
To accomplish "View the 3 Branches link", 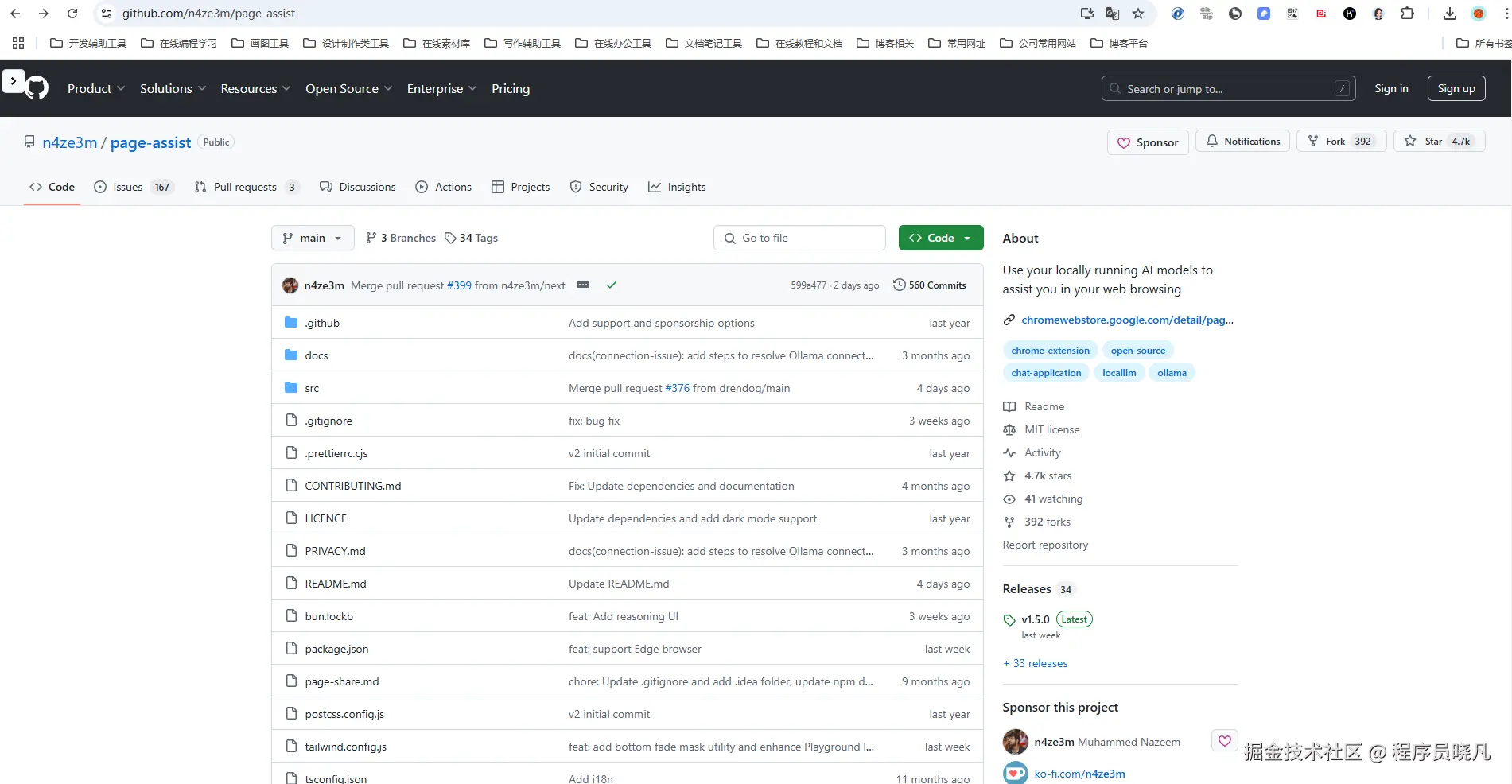I will 401,238.
